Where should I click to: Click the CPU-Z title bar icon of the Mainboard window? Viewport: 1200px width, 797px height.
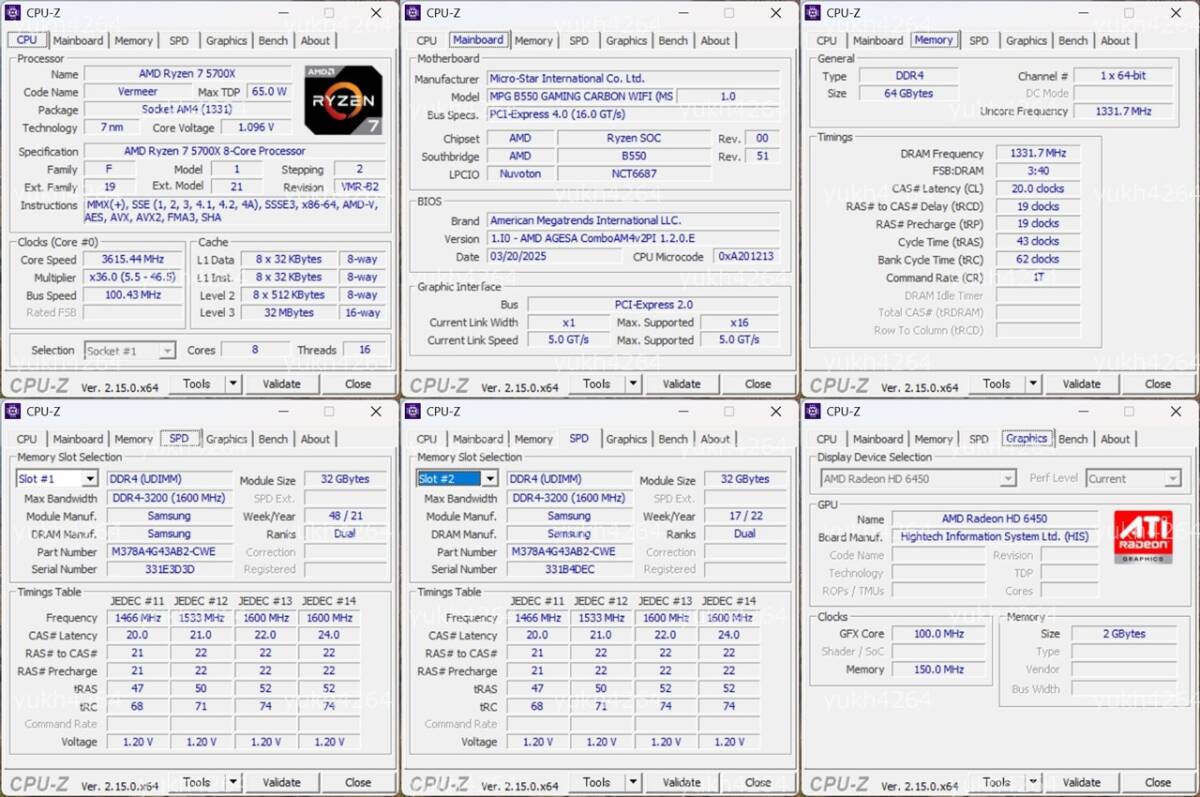coord(414,13)
